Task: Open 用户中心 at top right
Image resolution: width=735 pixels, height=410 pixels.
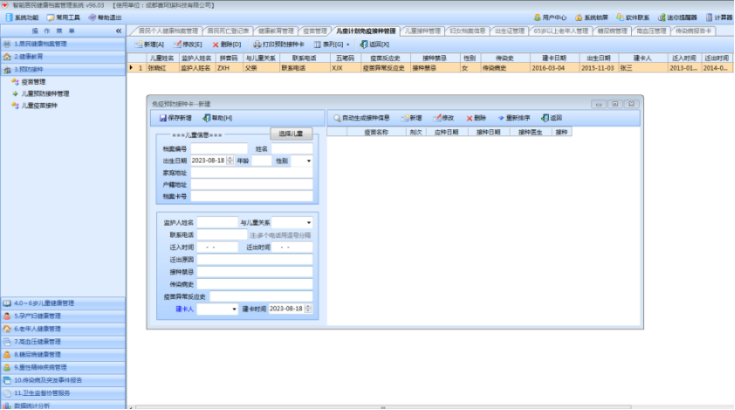Action: [x=550, y=17]
